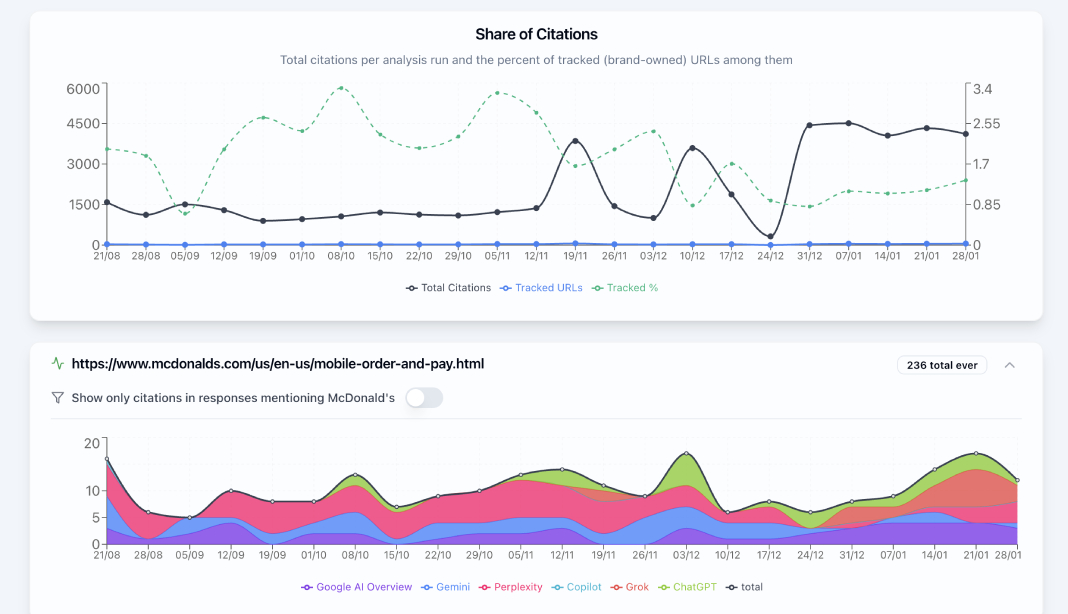Image resolution: width=1068 pixels, height=614 pixels.
Task: Toggle Grok legend entry
Action: [x=632, y=587]
